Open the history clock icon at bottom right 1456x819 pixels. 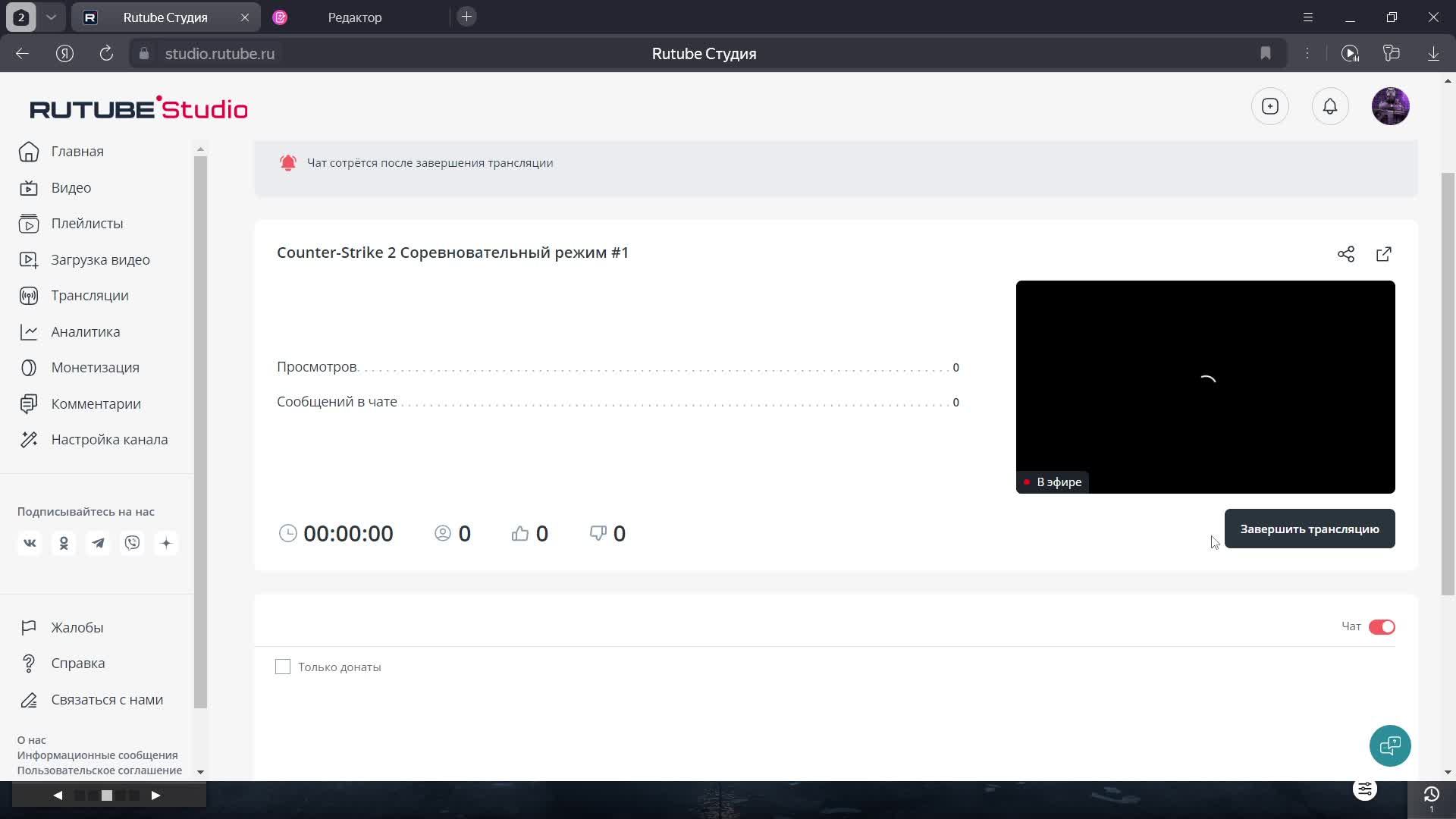click(1431, 794)
